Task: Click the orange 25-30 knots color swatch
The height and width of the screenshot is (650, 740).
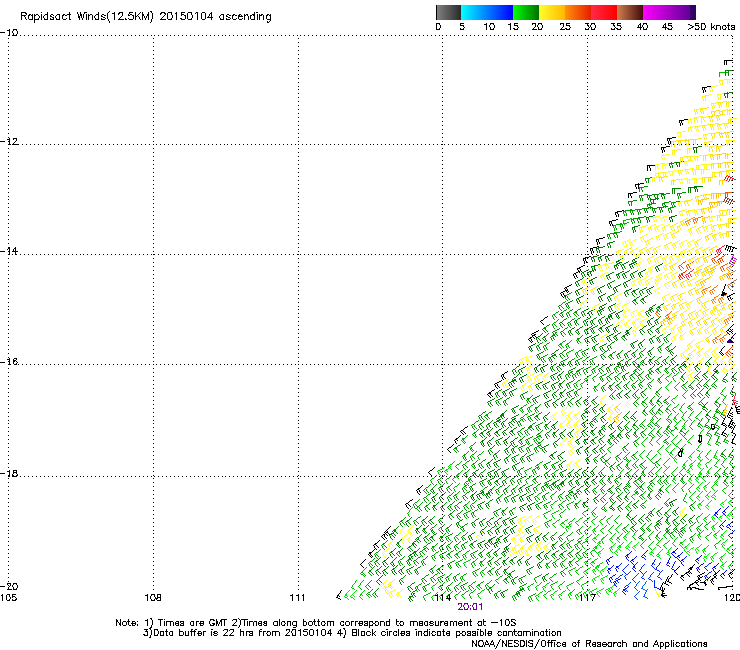Action: click(578, 12)
